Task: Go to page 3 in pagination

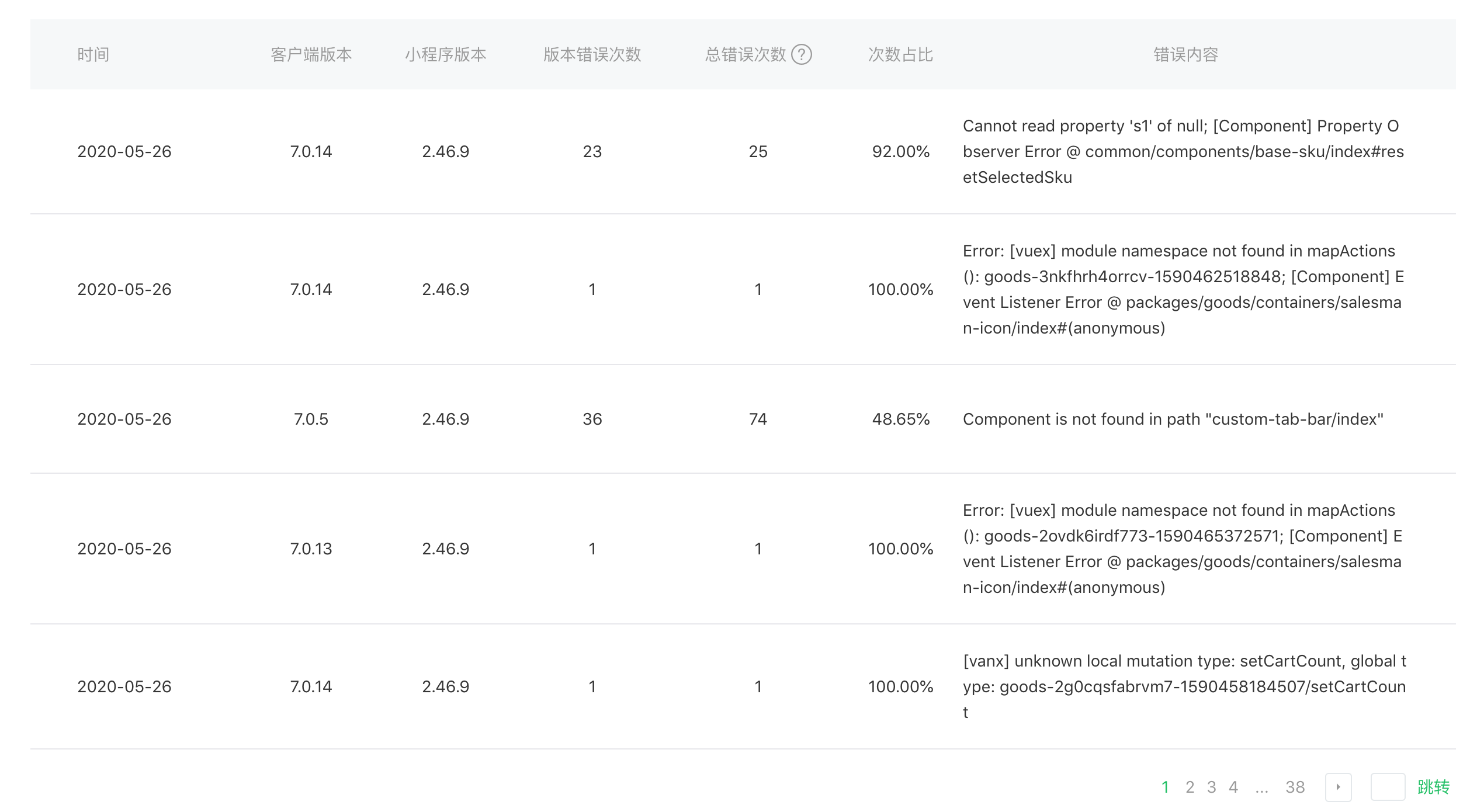Action: pyautogui.click(x=1212, y=787)
